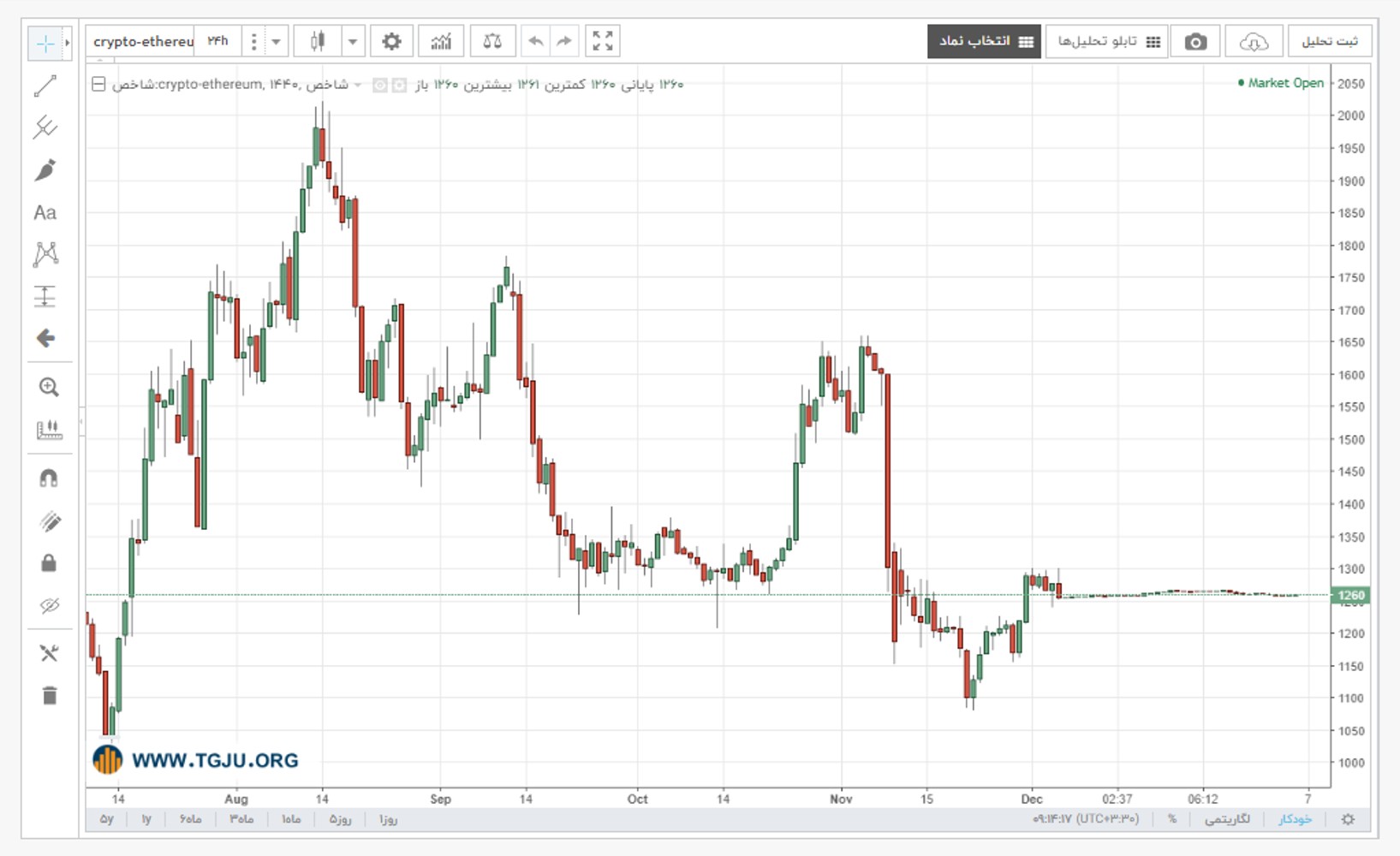Viewport: 1400px width, 856px height.
Task: Open the candle chart style dropdown arrow
Action: coord(352,41)
